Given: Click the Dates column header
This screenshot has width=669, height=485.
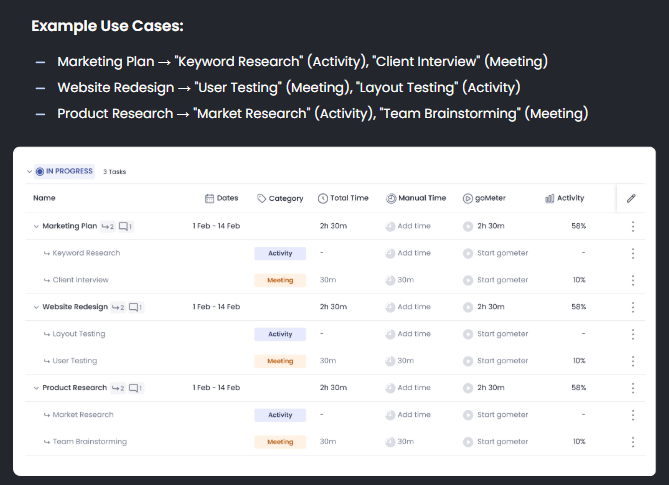Looking at the screenshot, I should [x=221, y=198].
